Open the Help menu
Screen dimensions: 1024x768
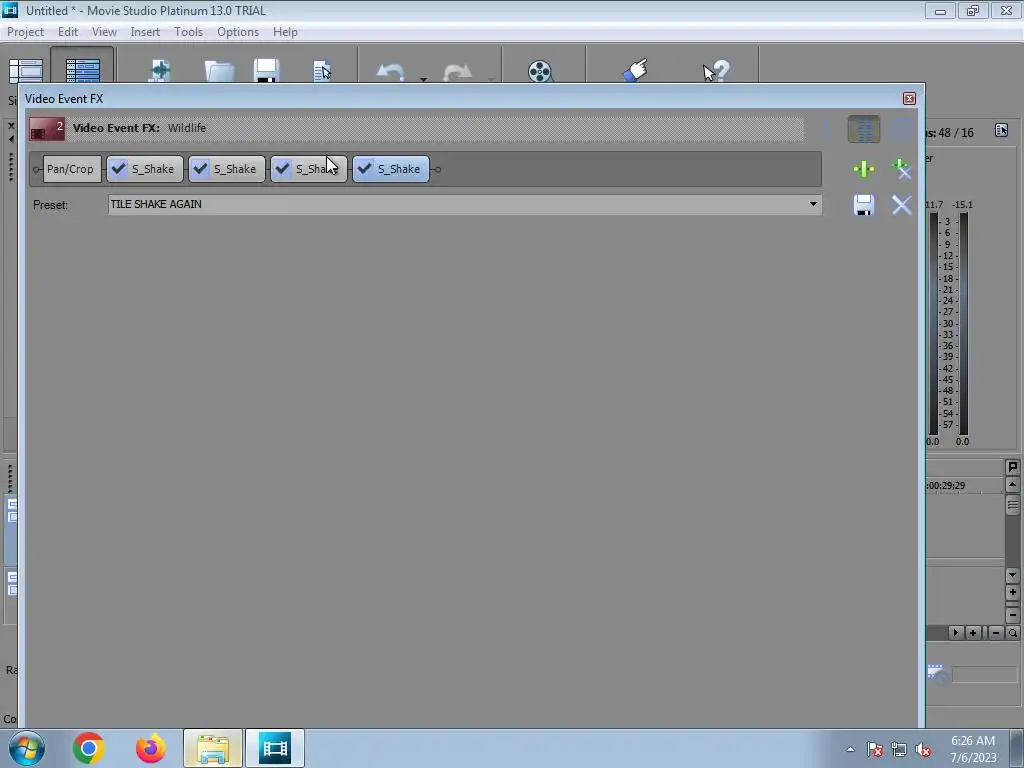coord(285,31)
